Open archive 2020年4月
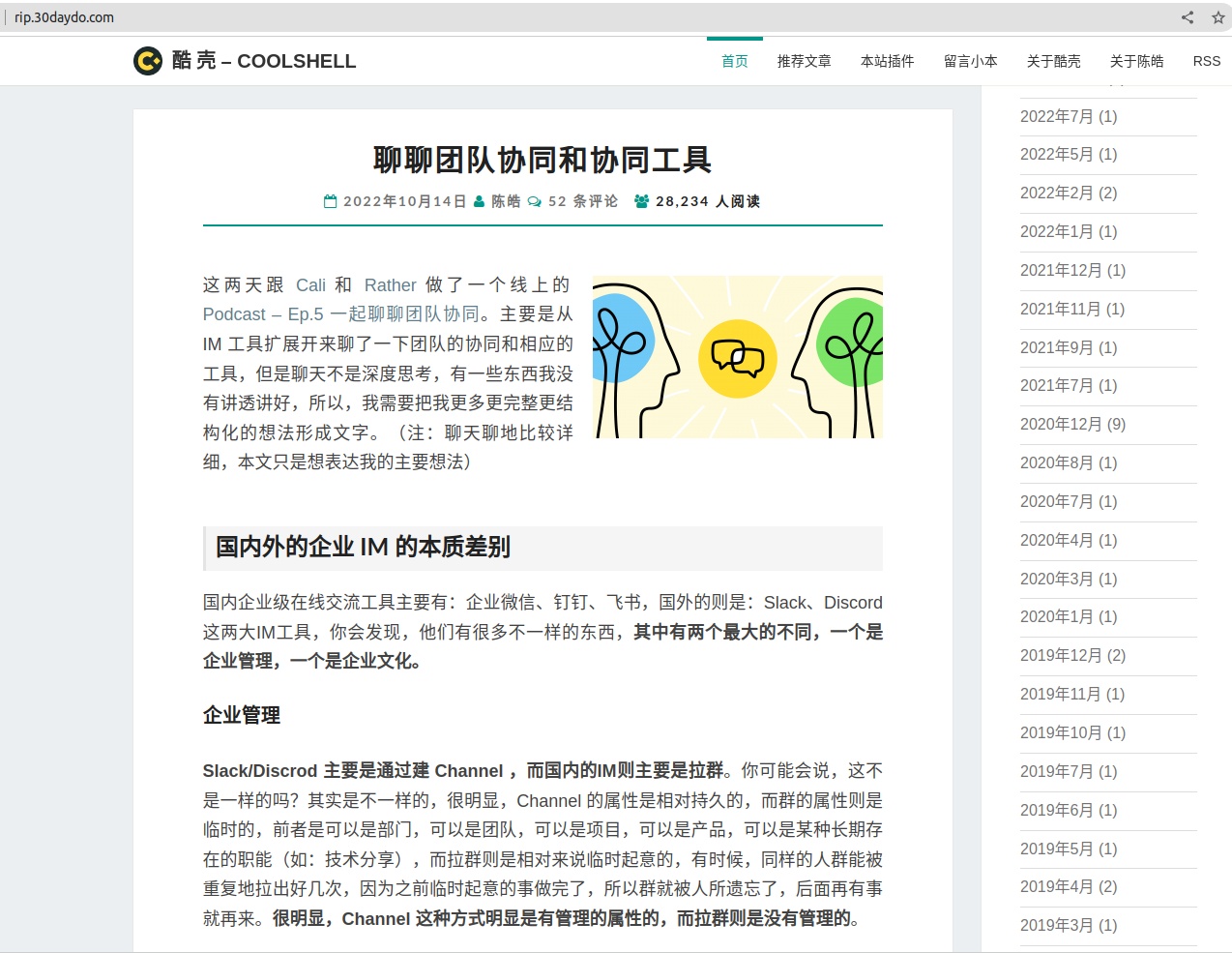1232x953 pixels. click(x=1069, y=540)
